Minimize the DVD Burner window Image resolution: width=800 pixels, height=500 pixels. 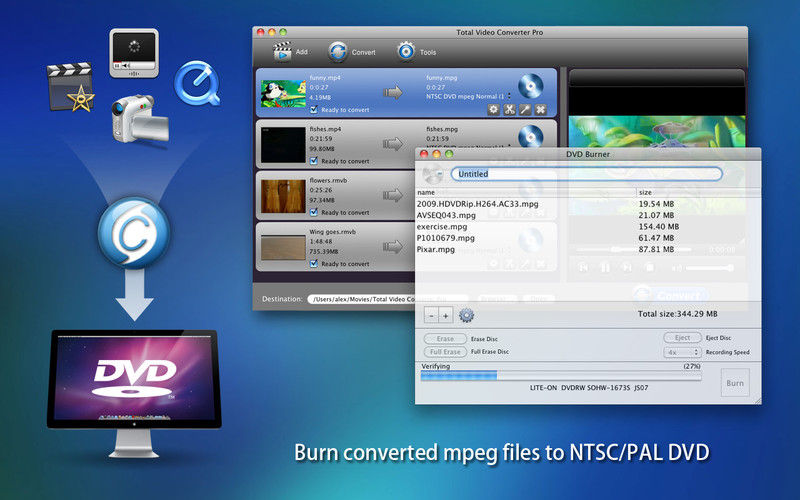point(436,154)
